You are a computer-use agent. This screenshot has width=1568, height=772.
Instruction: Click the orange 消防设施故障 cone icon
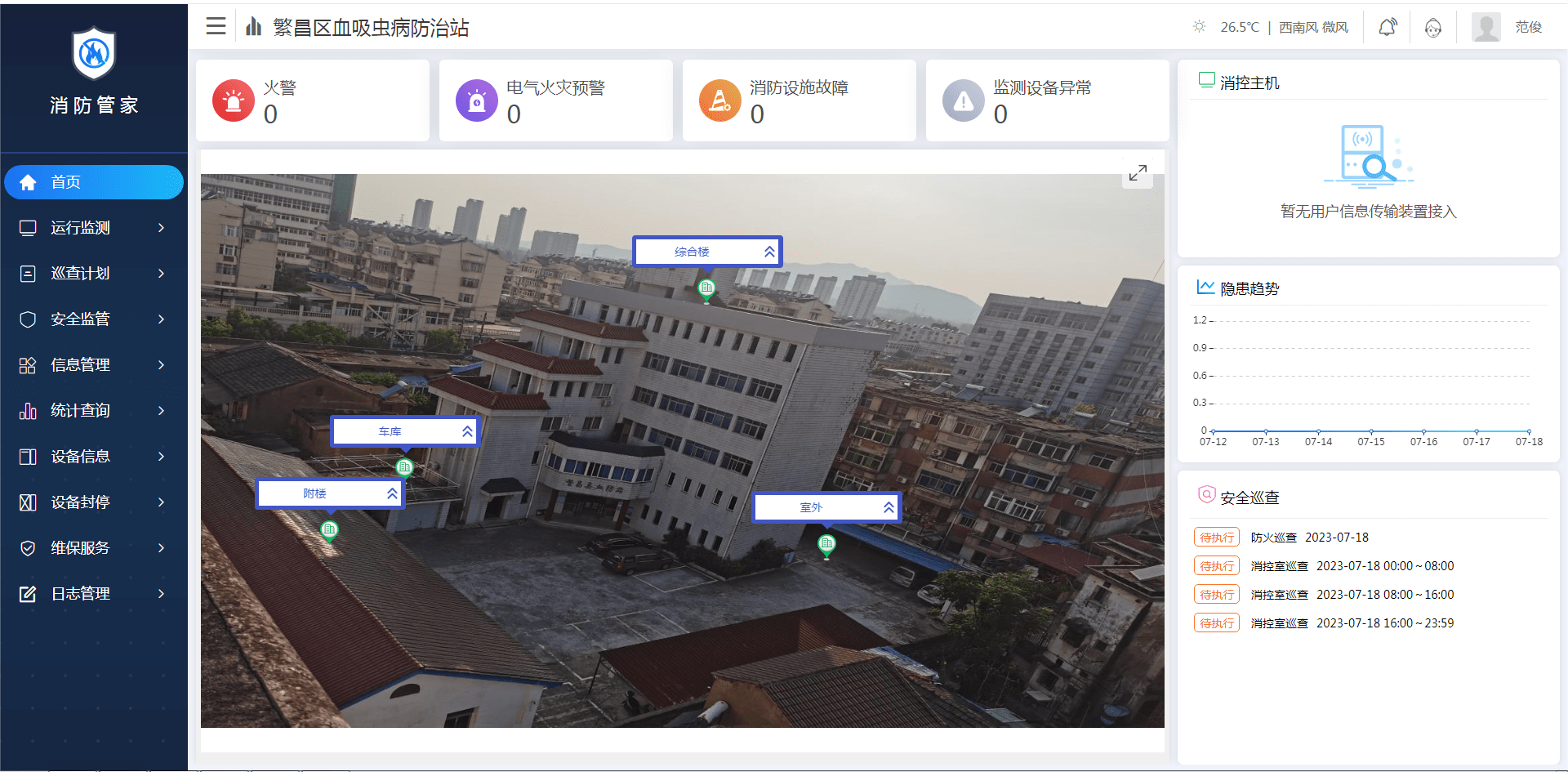click(720, 100)
